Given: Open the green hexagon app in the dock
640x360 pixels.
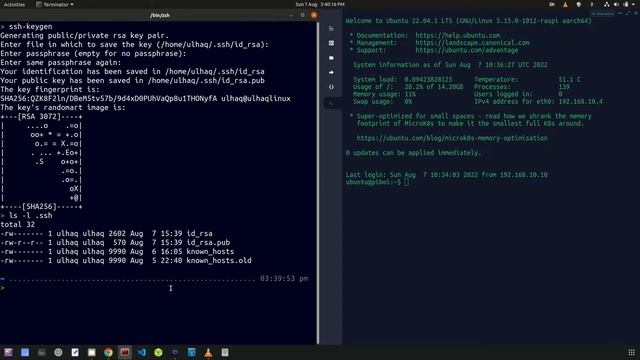Looking at the screenshot, I should click(158, 352).
